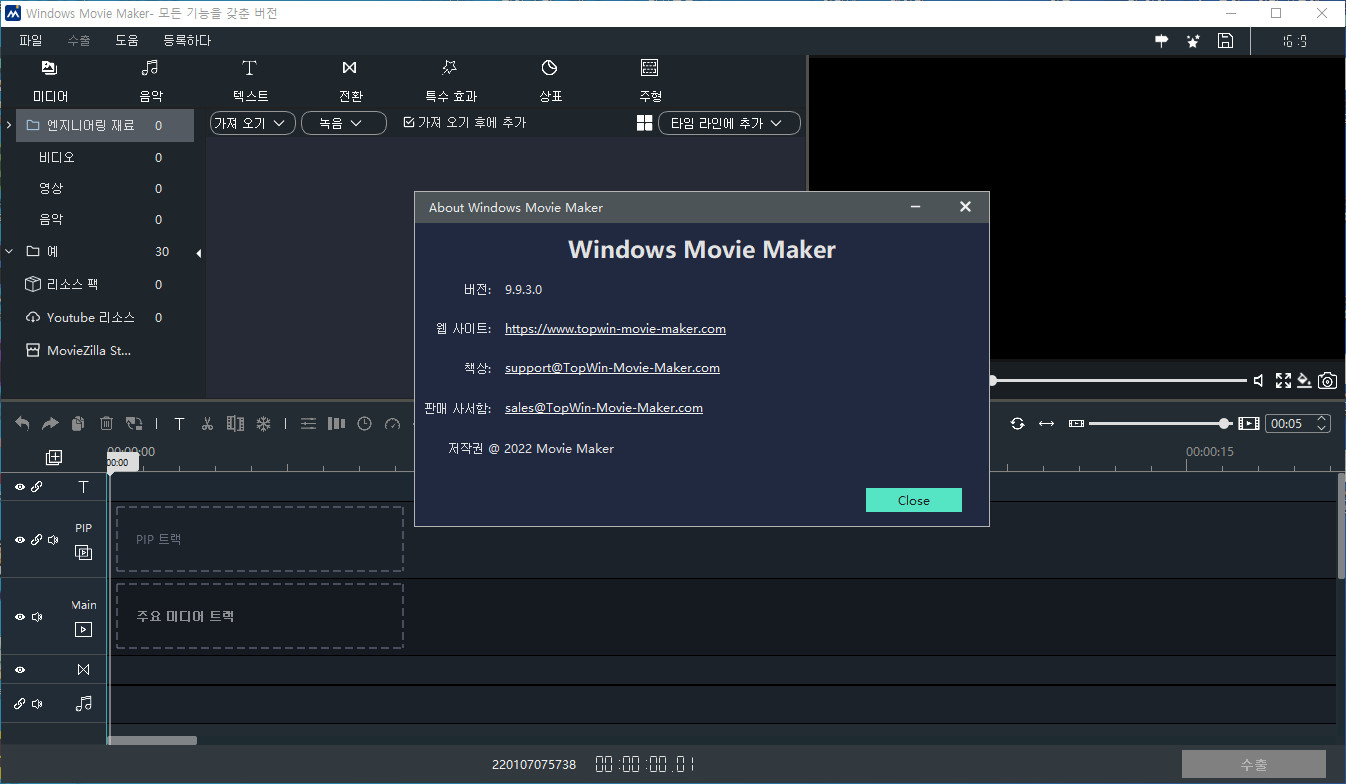Click the signpost icon in top bar

click(1162, 41)
